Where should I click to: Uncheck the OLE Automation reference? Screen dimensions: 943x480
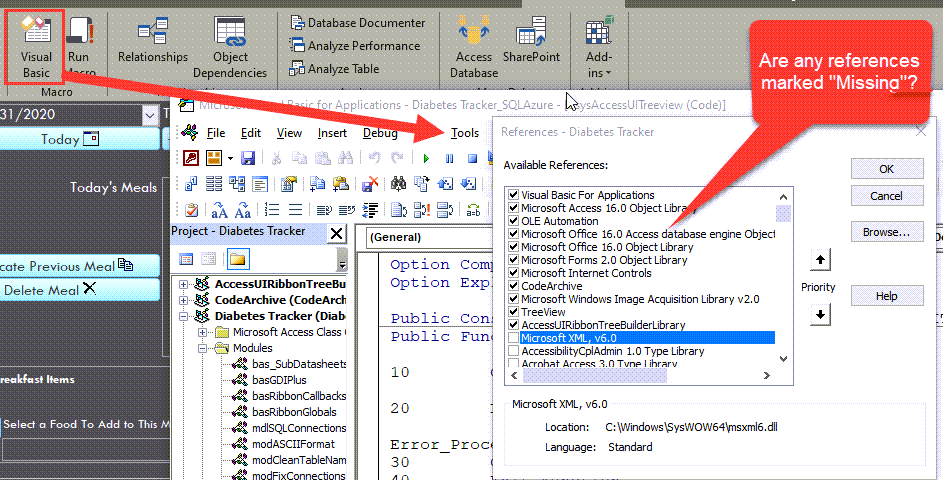[x=514, y=221]
